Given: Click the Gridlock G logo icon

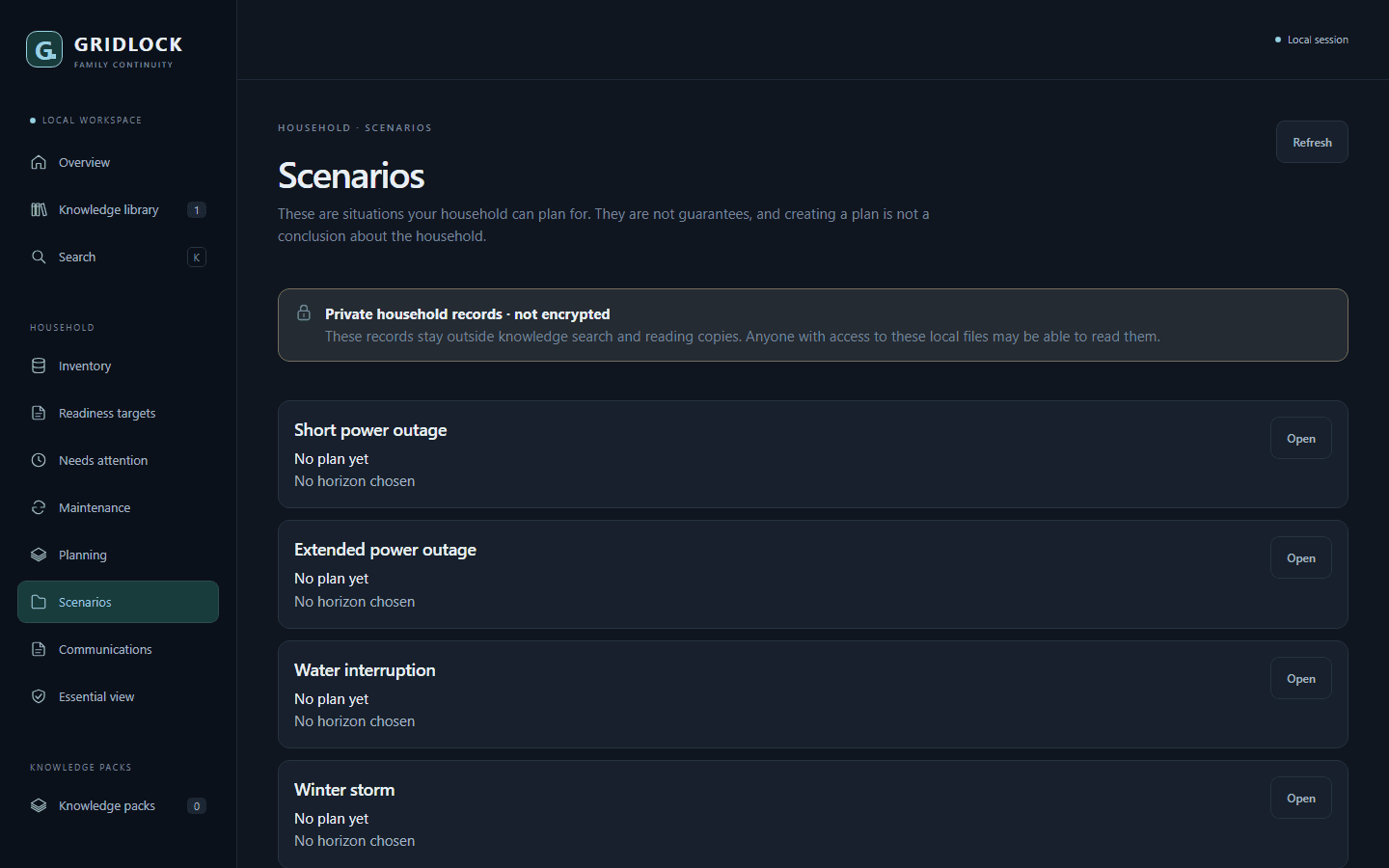Looking at the screenshot, I should 44,49.
